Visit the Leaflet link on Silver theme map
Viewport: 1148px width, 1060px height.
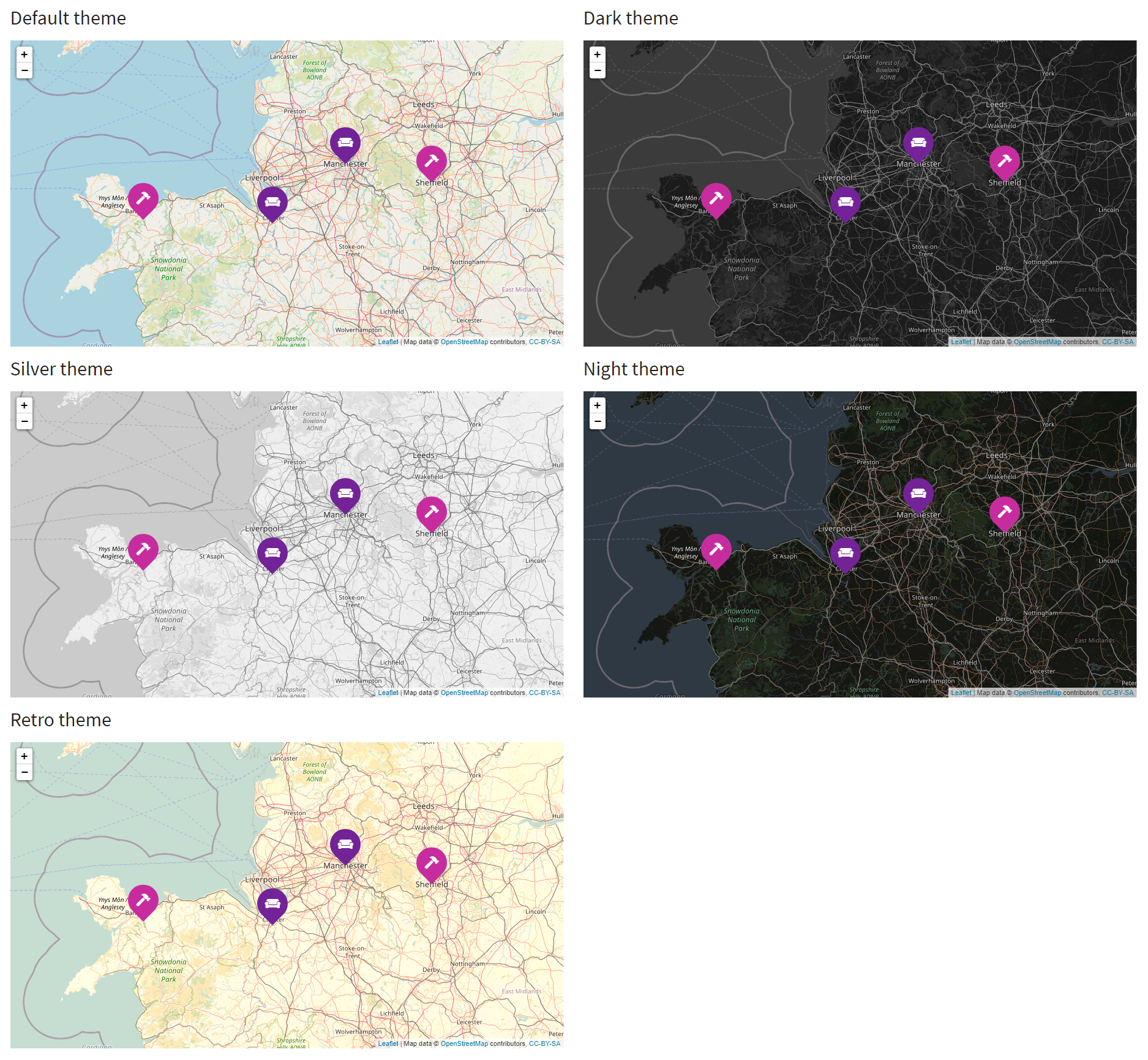(x=388, y=693)
